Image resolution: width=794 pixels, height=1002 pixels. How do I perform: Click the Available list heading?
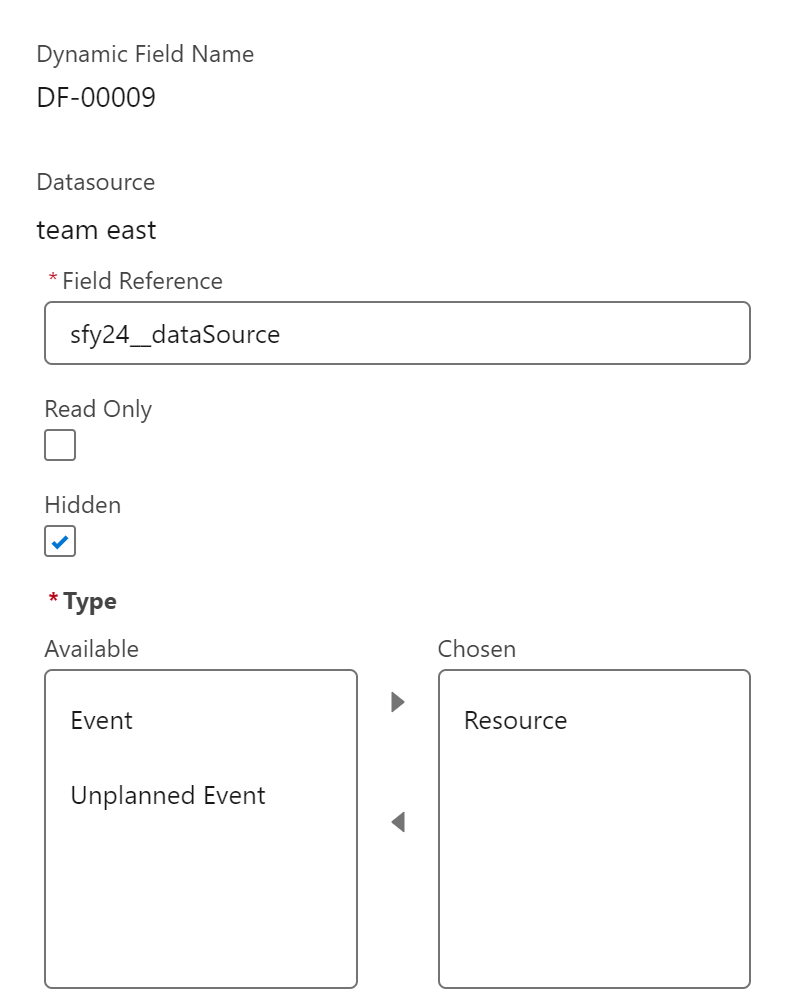91,649
